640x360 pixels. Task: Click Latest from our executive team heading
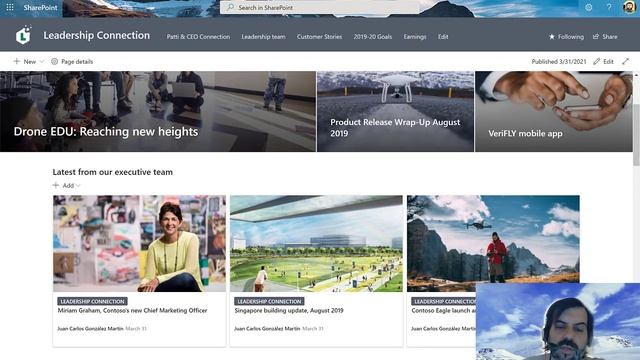point(113,172)
